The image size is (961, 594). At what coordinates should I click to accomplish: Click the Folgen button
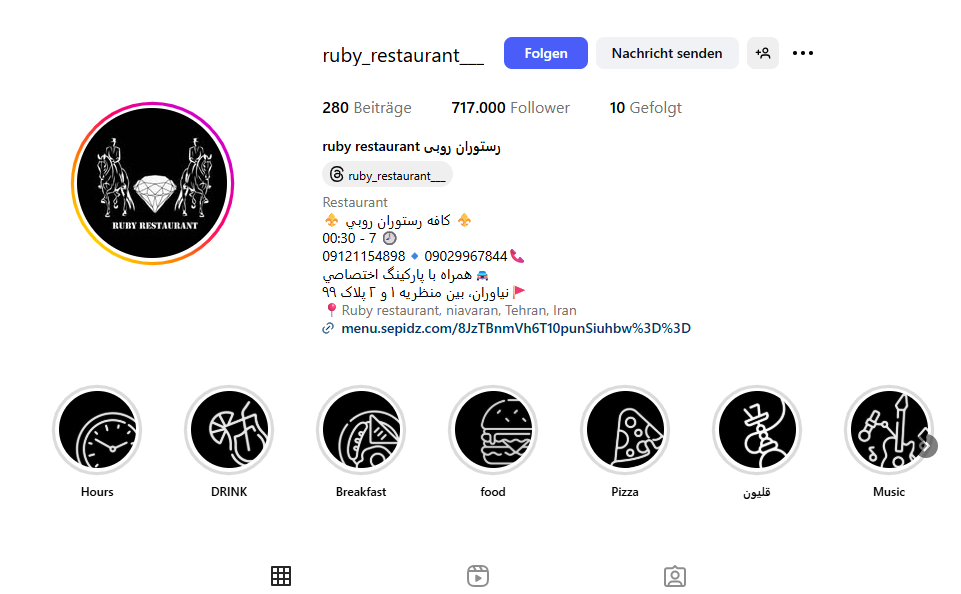pos(545,53)
